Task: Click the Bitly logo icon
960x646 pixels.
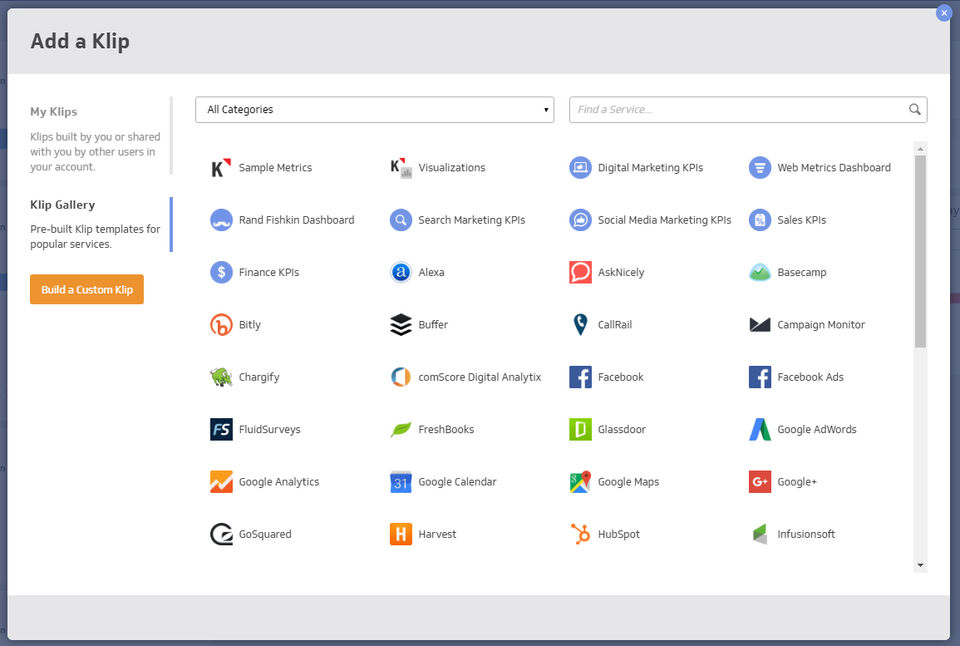Action: (x=221, y=325)
